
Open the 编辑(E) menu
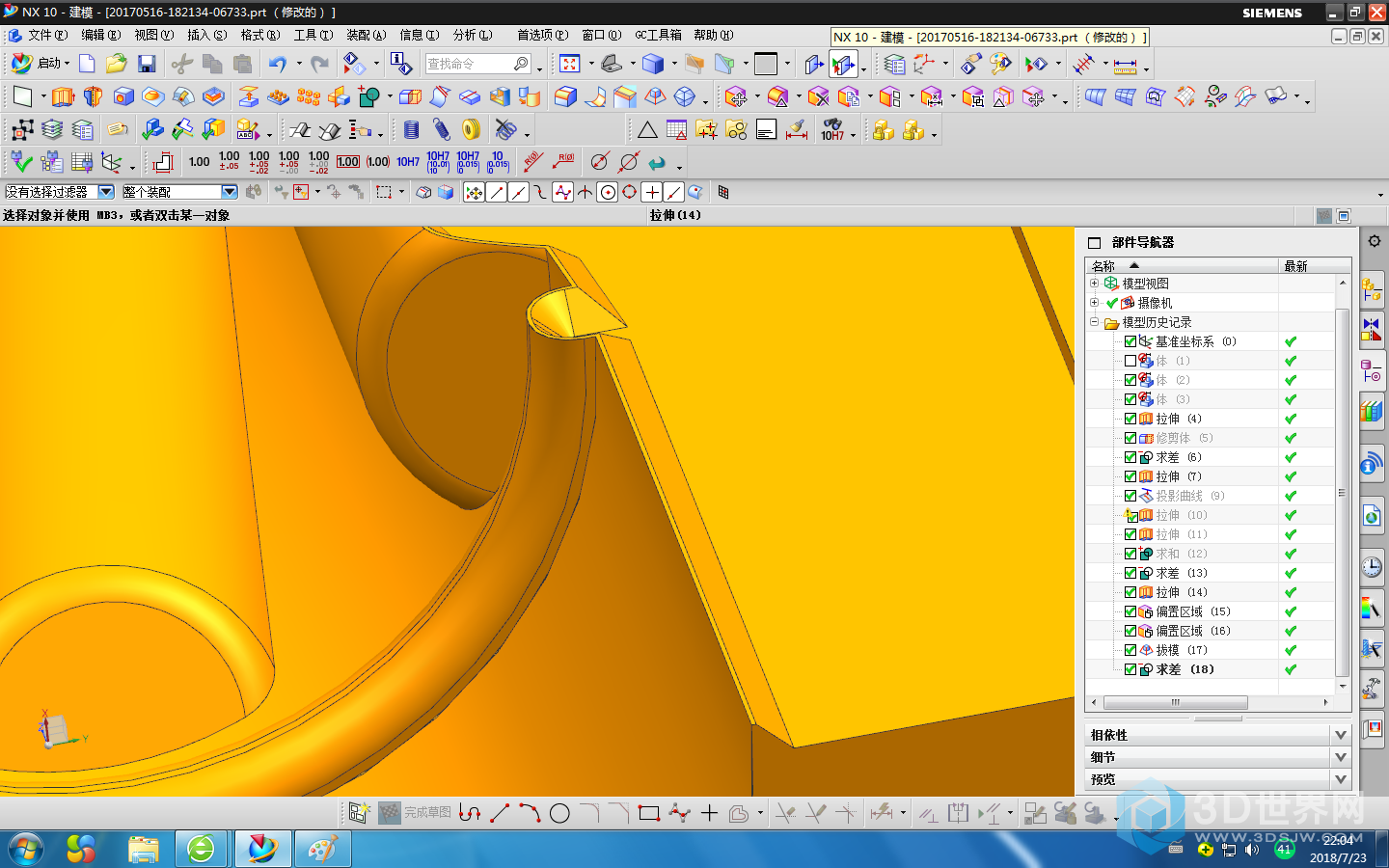tap(100, 35)
